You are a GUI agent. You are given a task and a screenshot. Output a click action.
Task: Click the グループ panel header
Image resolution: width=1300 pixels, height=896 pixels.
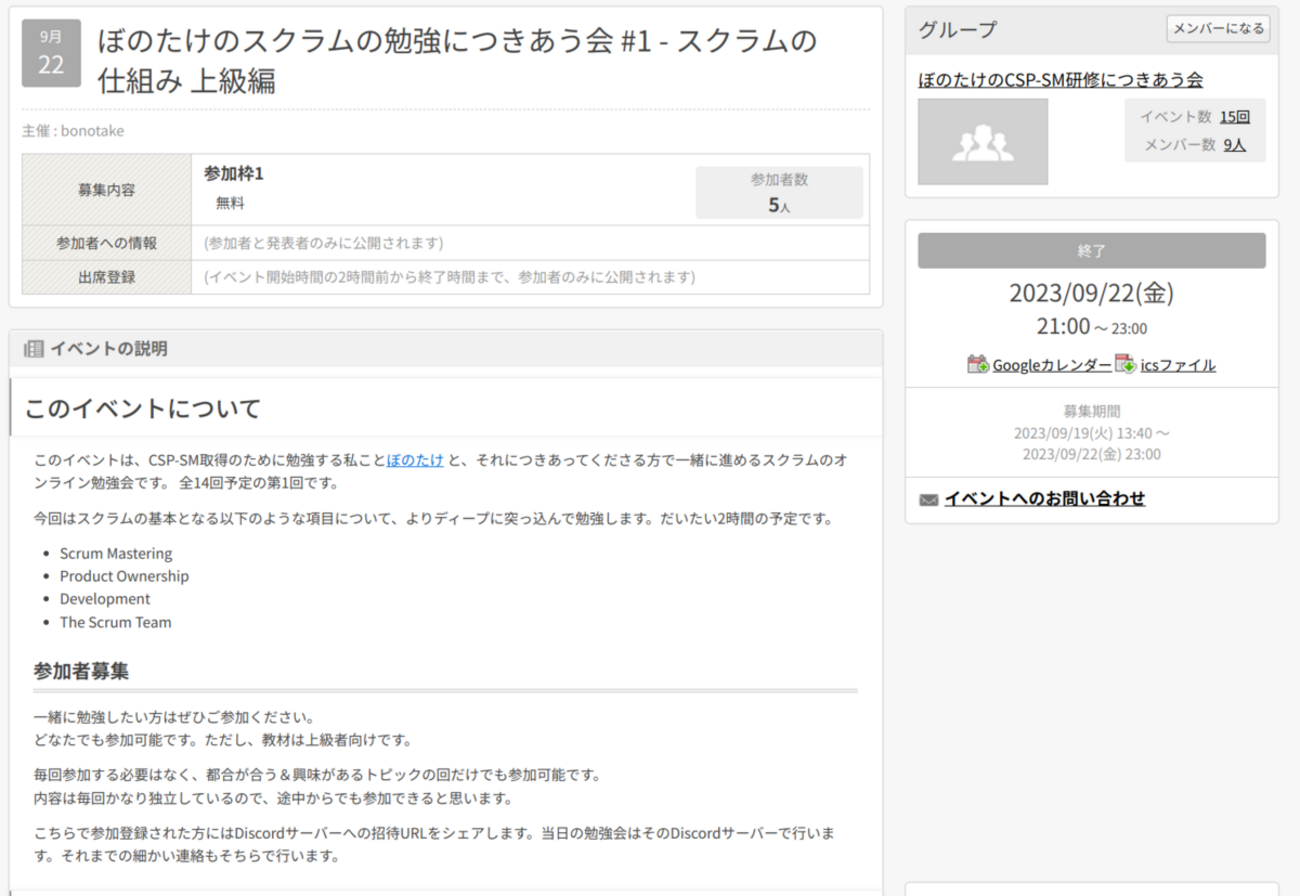(1092, 30)
